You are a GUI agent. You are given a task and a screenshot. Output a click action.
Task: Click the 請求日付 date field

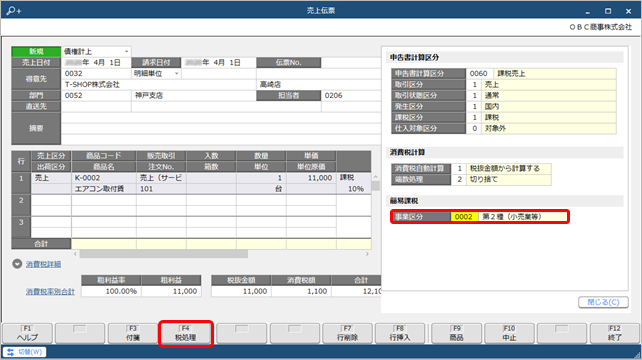[x=218, y=63]
